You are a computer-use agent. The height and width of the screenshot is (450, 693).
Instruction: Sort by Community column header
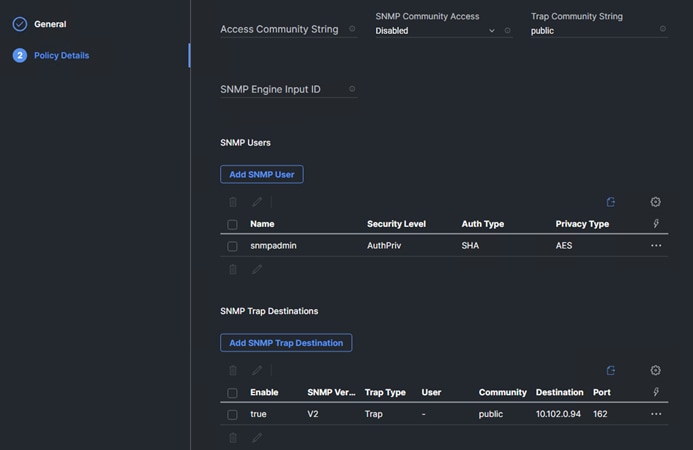[x=503, y=392]
